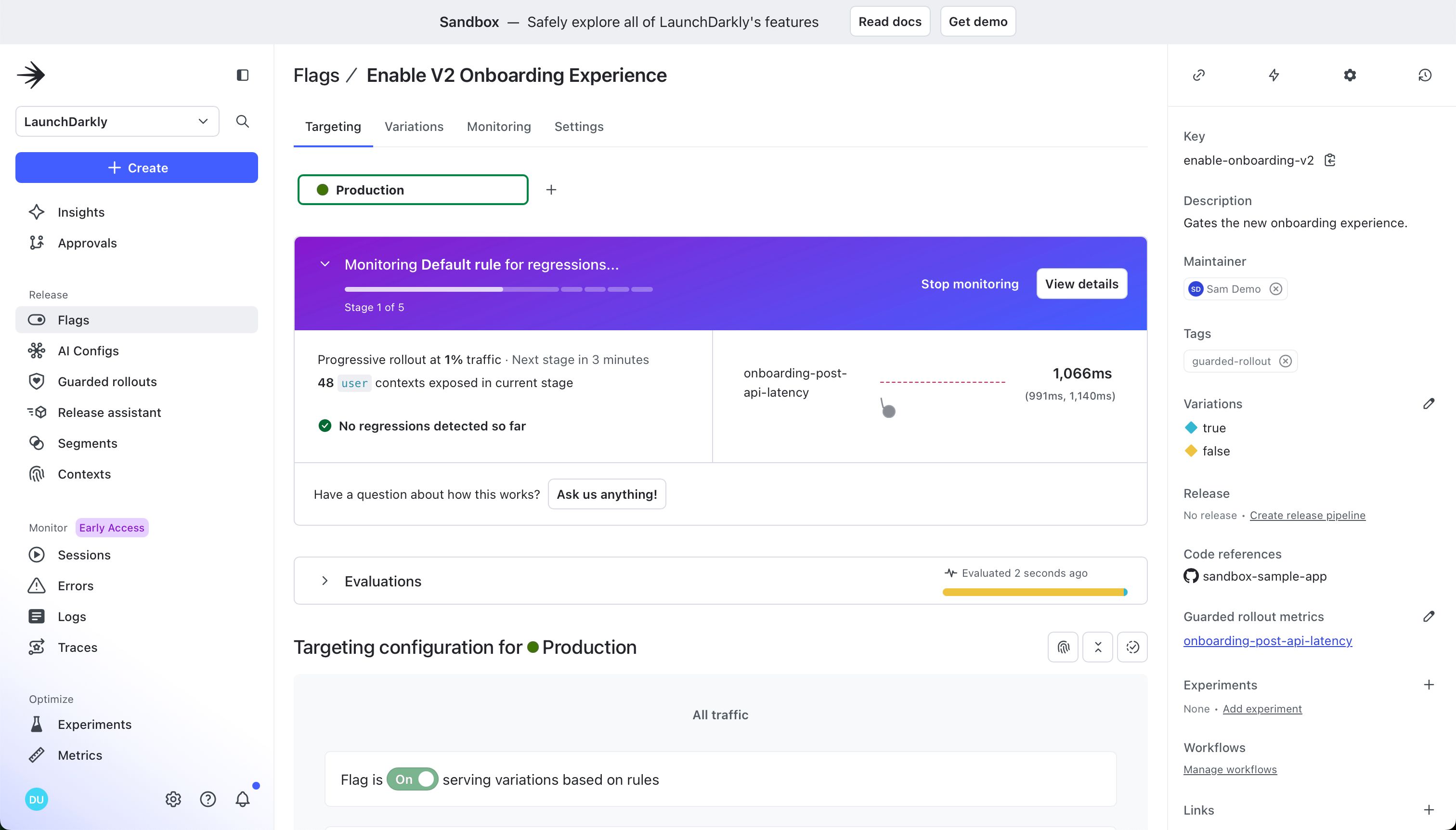Open Traces under Monitor
This screenshot has height=830, width=1456.
[136, 647]
